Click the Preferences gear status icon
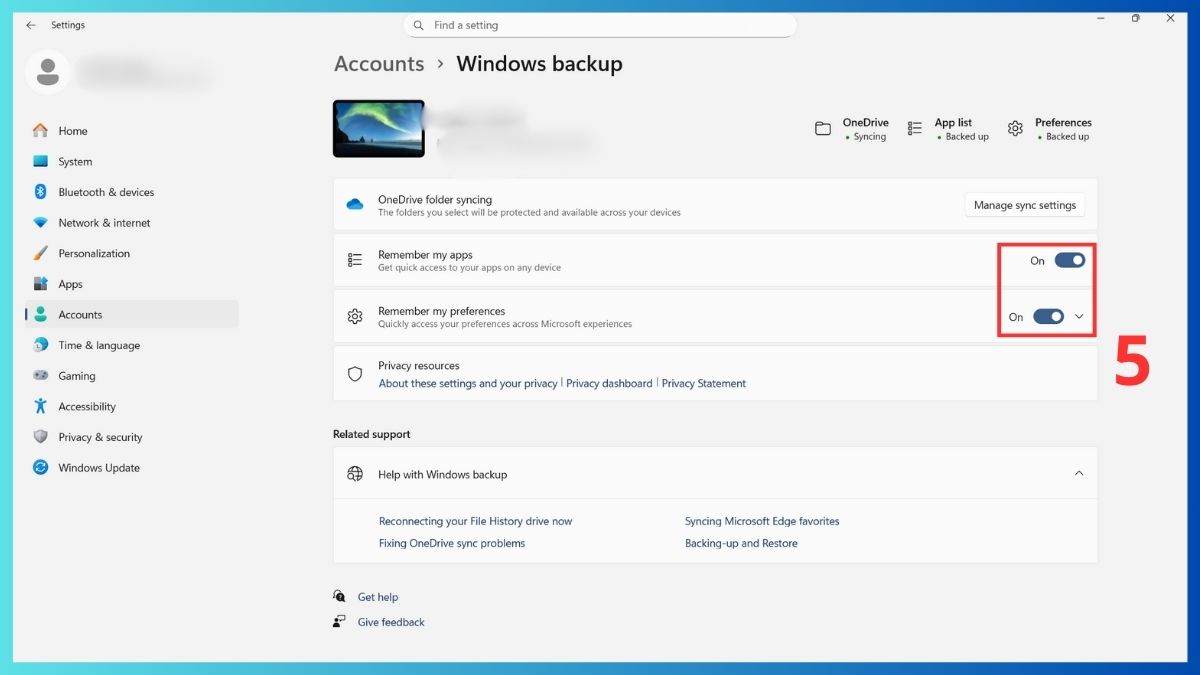 [x=1015, y=129]
